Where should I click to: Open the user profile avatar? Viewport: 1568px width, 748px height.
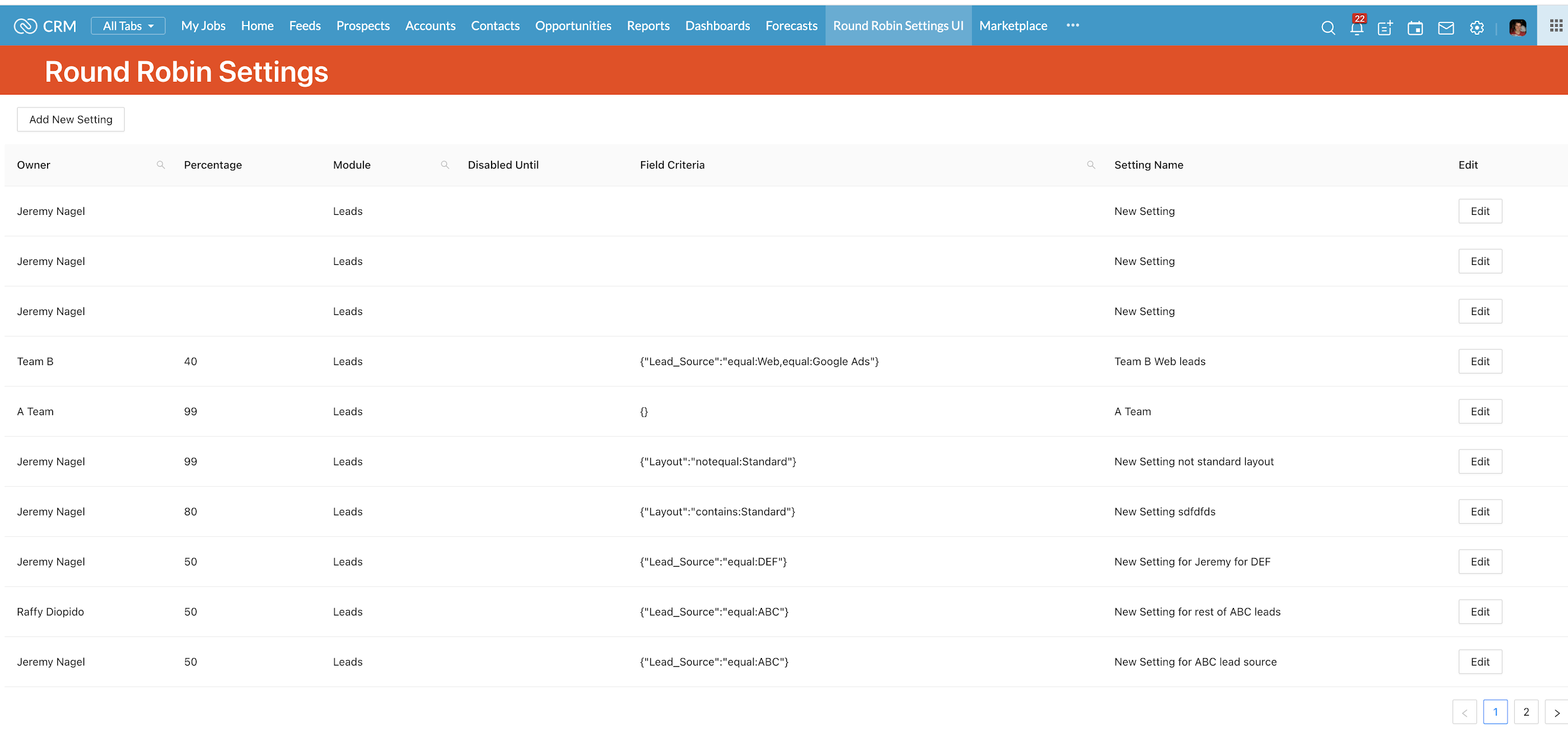pos(1517,27)
